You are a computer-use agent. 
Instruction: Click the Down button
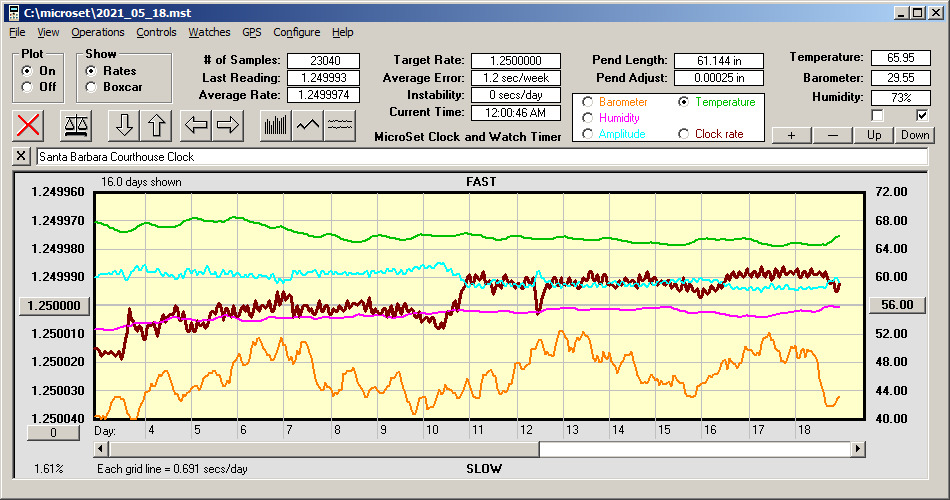[x=915, y=135]
